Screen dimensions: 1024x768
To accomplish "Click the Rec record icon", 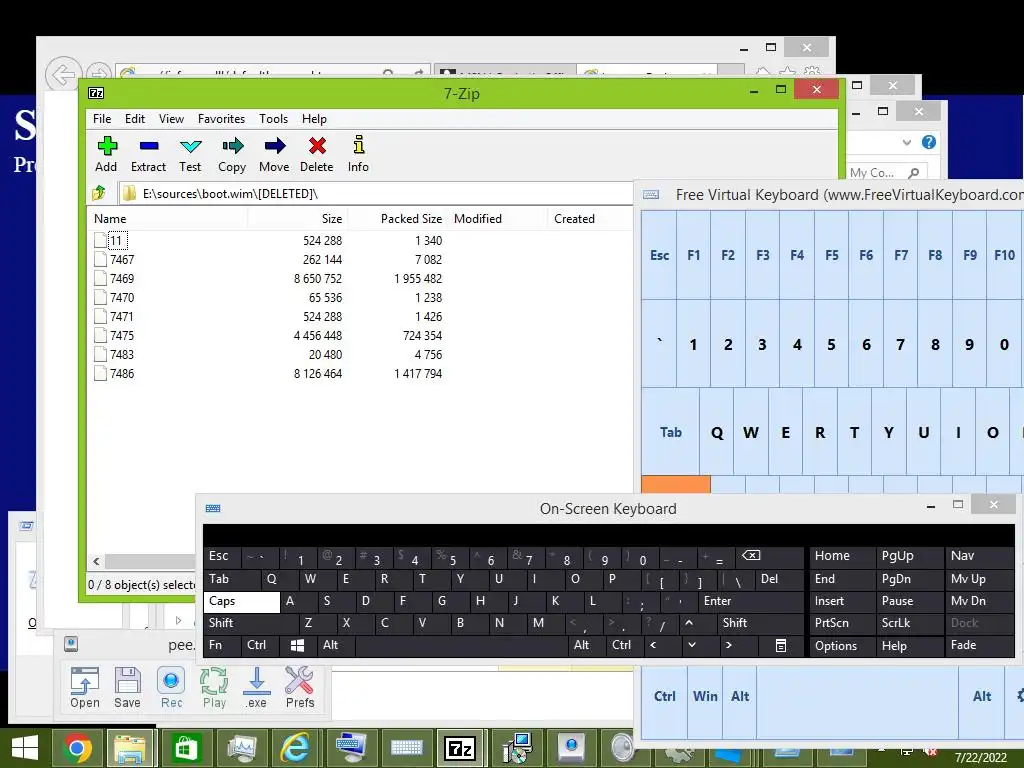I will (x=171, y=688).
